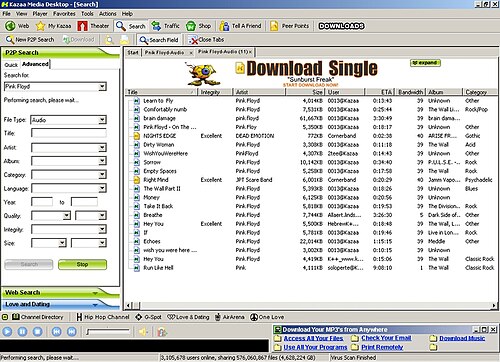Open the Favorites menu
500x362 pixels.
pos(64,14)
